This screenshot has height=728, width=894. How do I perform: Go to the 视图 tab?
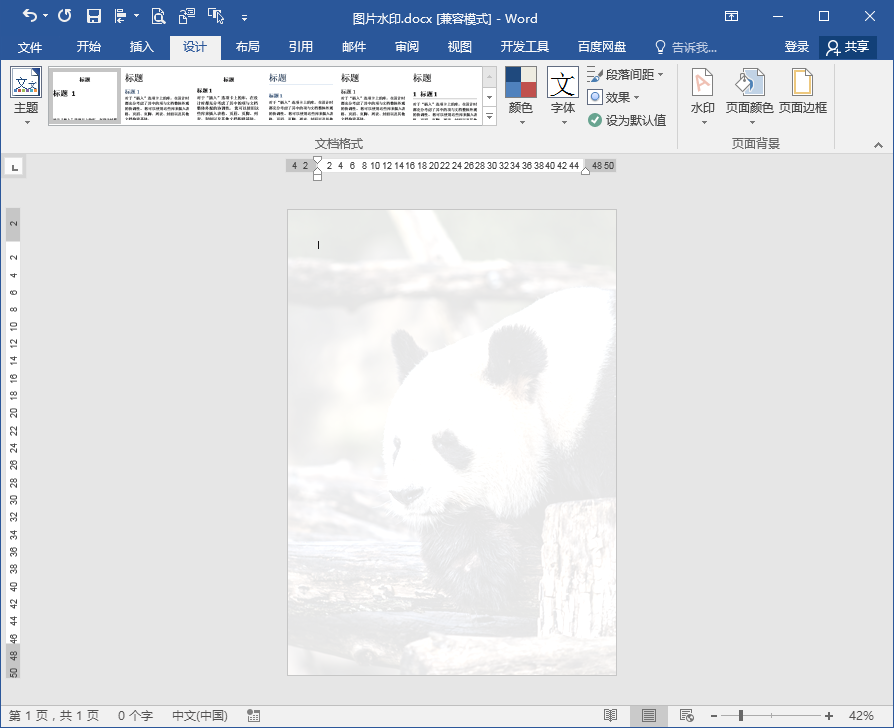point(460,47)
